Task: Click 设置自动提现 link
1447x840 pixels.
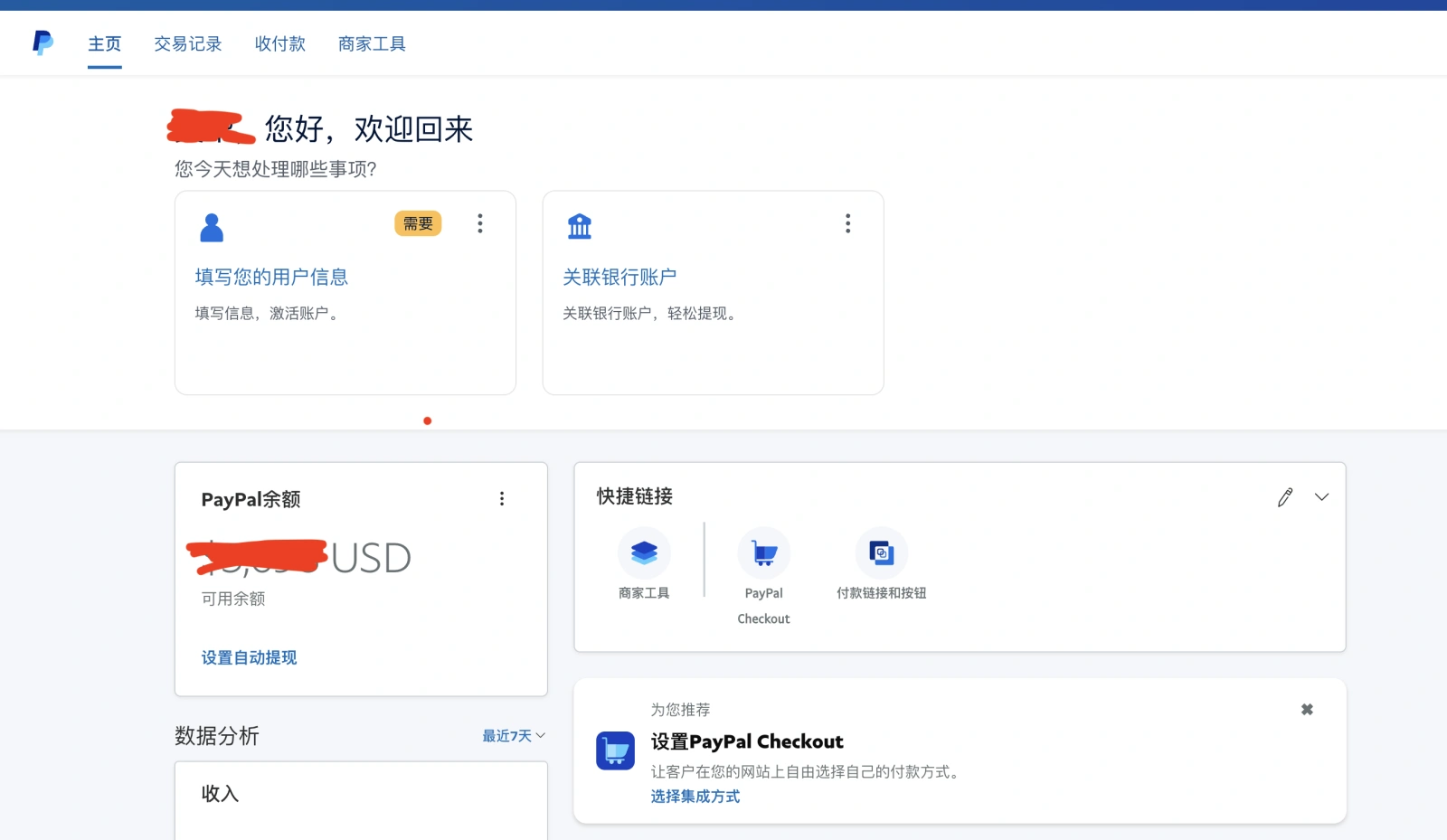Action: tap(249, 657)
